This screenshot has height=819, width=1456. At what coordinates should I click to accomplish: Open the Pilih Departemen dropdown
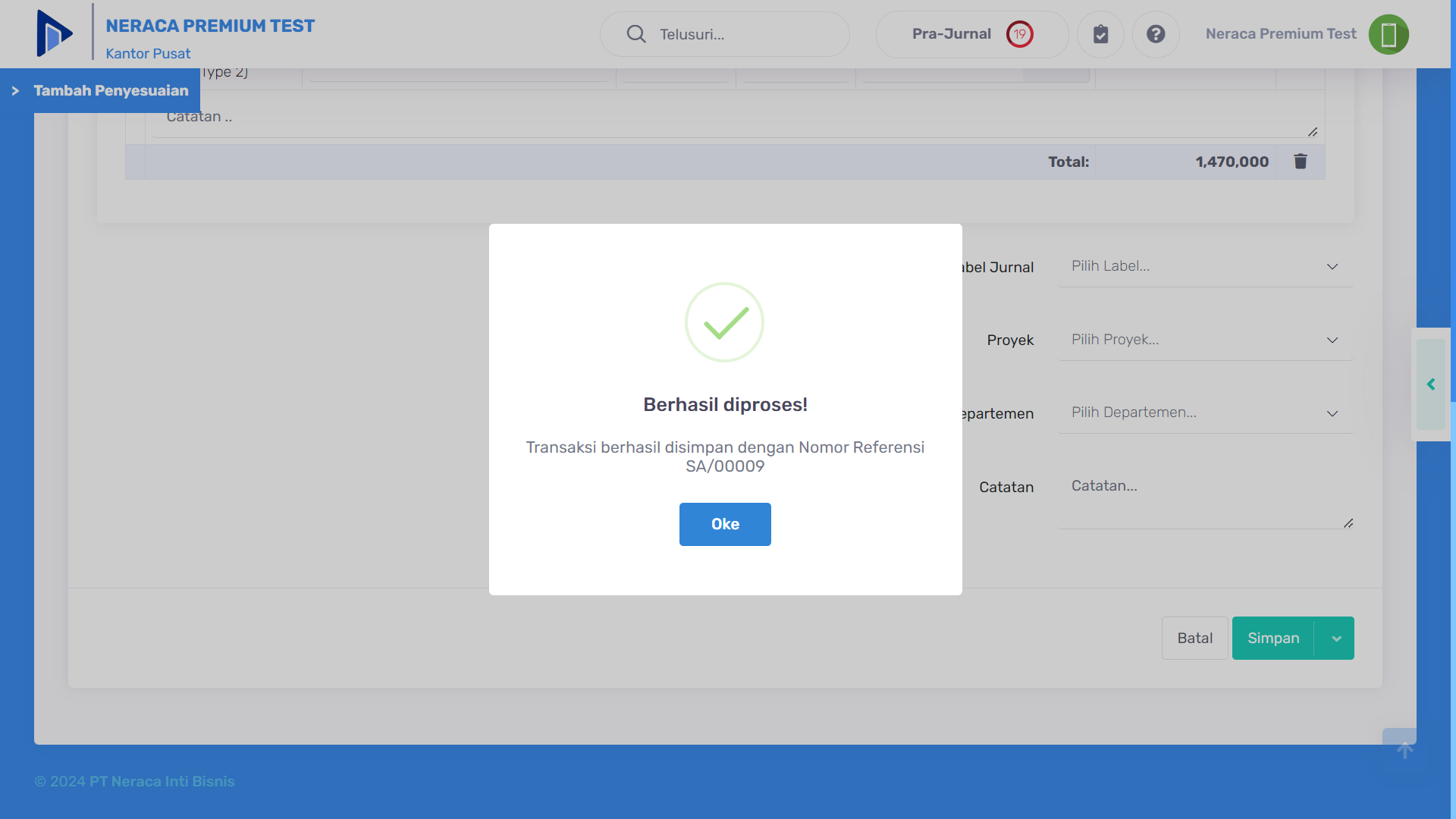point(1204,413)
